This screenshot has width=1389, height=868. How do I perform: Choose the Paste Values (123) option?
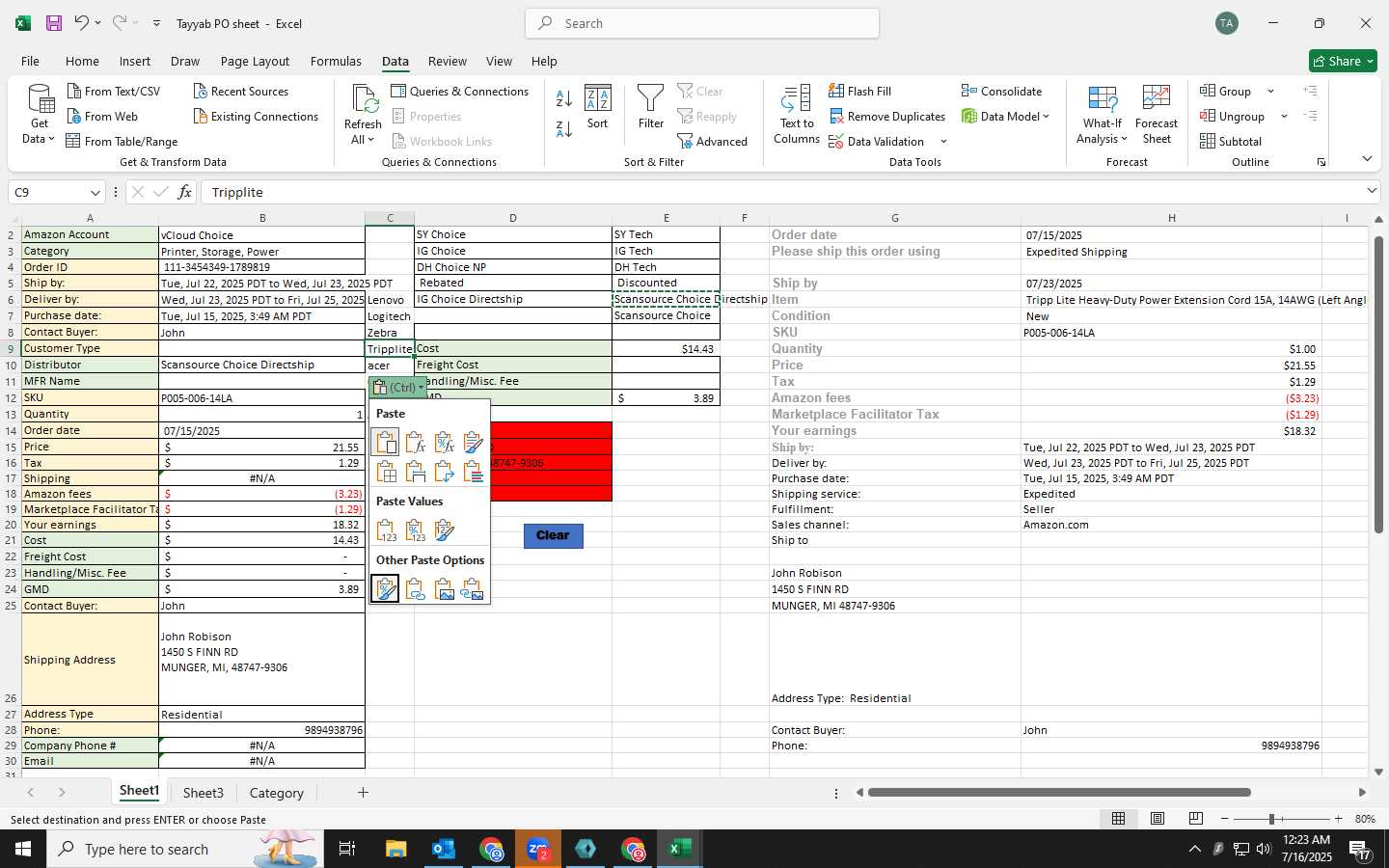tap(386, 530)
